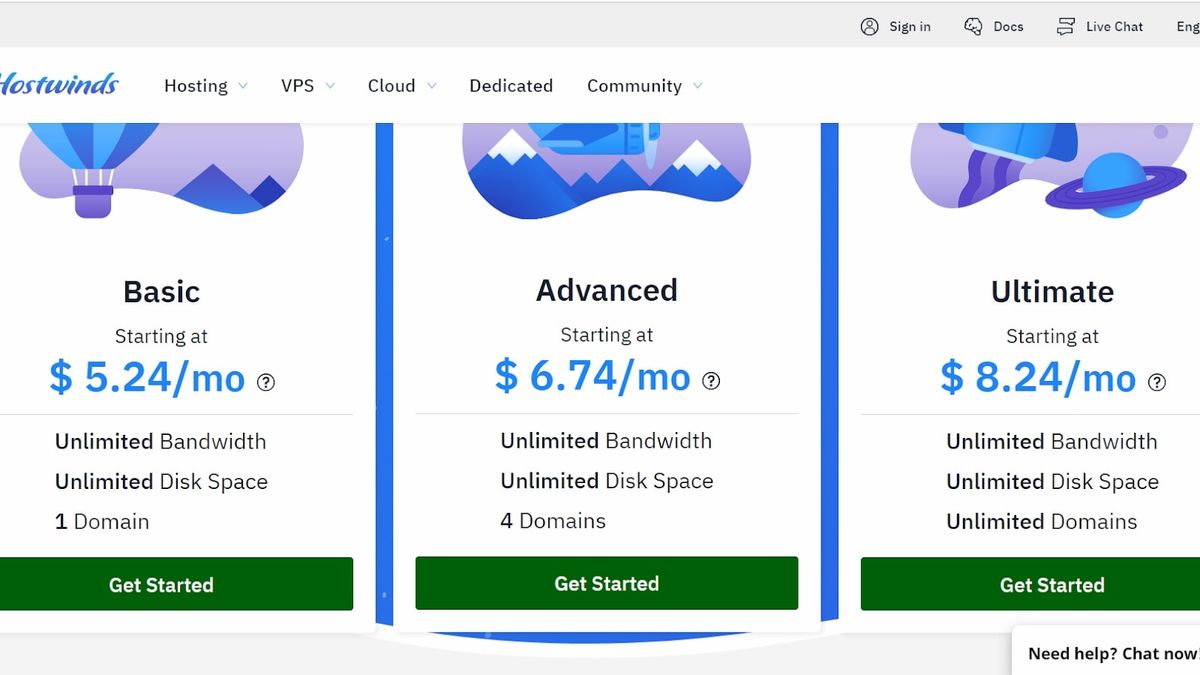Click the question mark tooltip beside $5.24/mo

[x=265, y=382]
